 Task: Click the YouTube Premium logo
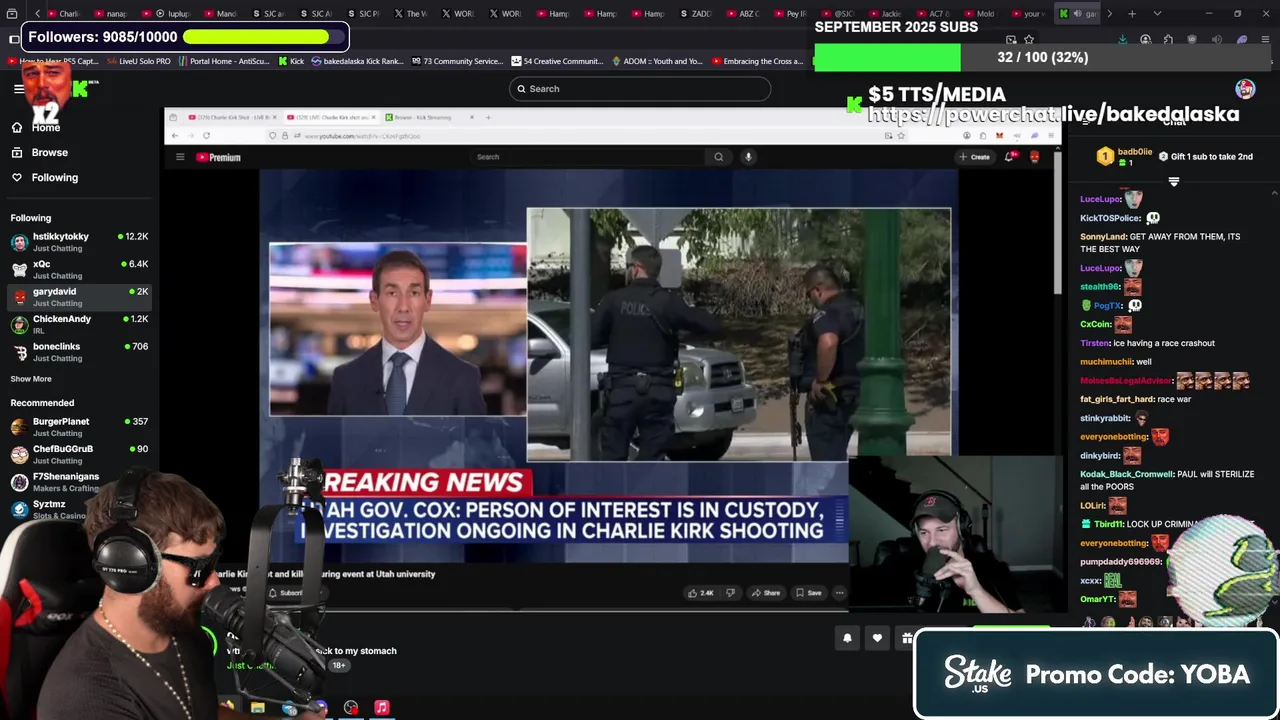(x=218, y=157)
